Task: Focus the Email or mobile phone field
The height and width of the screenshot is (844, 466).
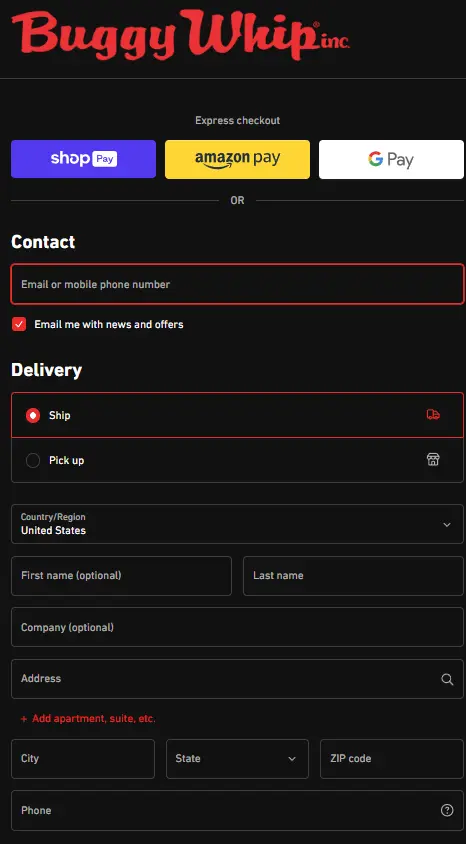Action: [237, 284]
